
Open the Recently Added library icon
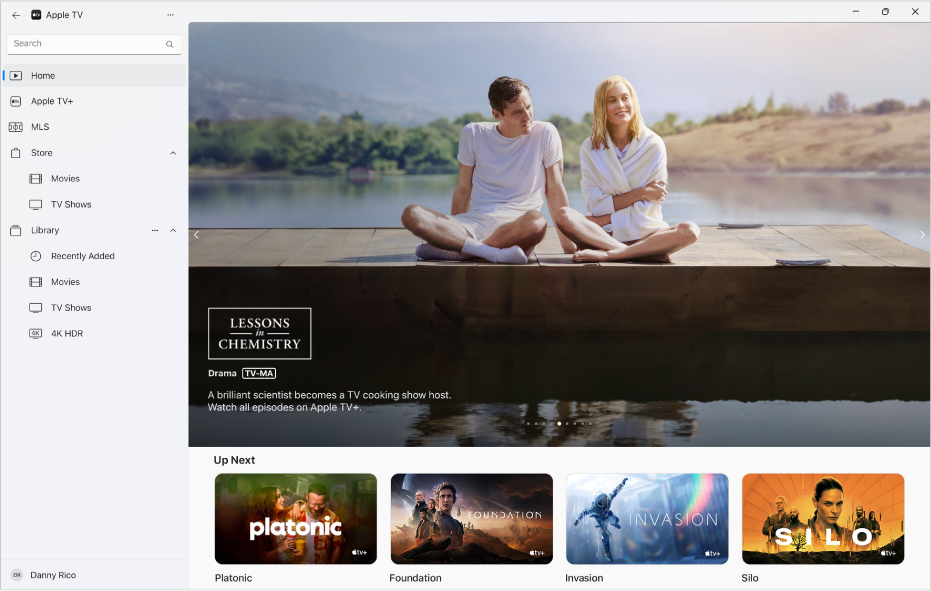point(36,256)
